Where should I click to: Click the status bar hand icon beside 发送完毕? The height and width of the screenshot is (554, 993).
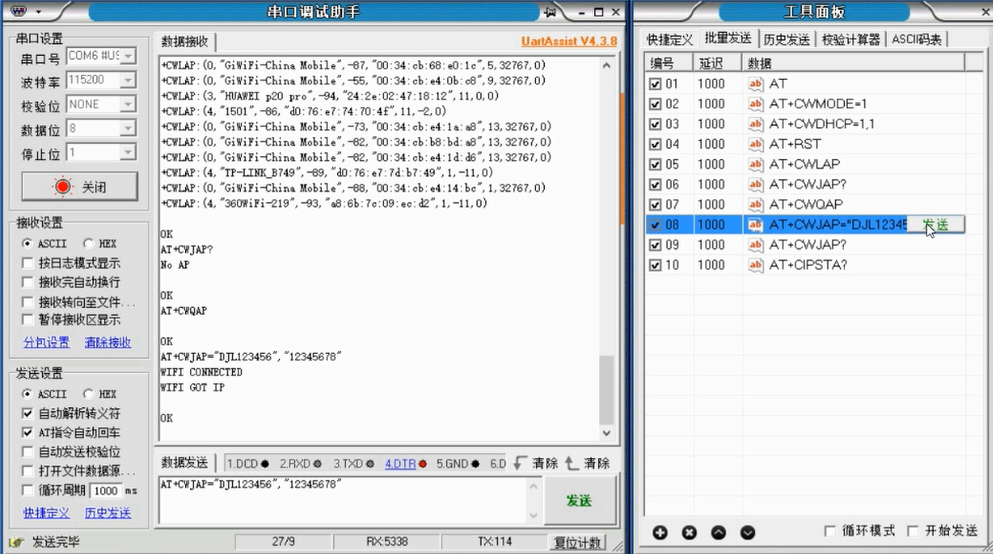[x=17, y=542]
